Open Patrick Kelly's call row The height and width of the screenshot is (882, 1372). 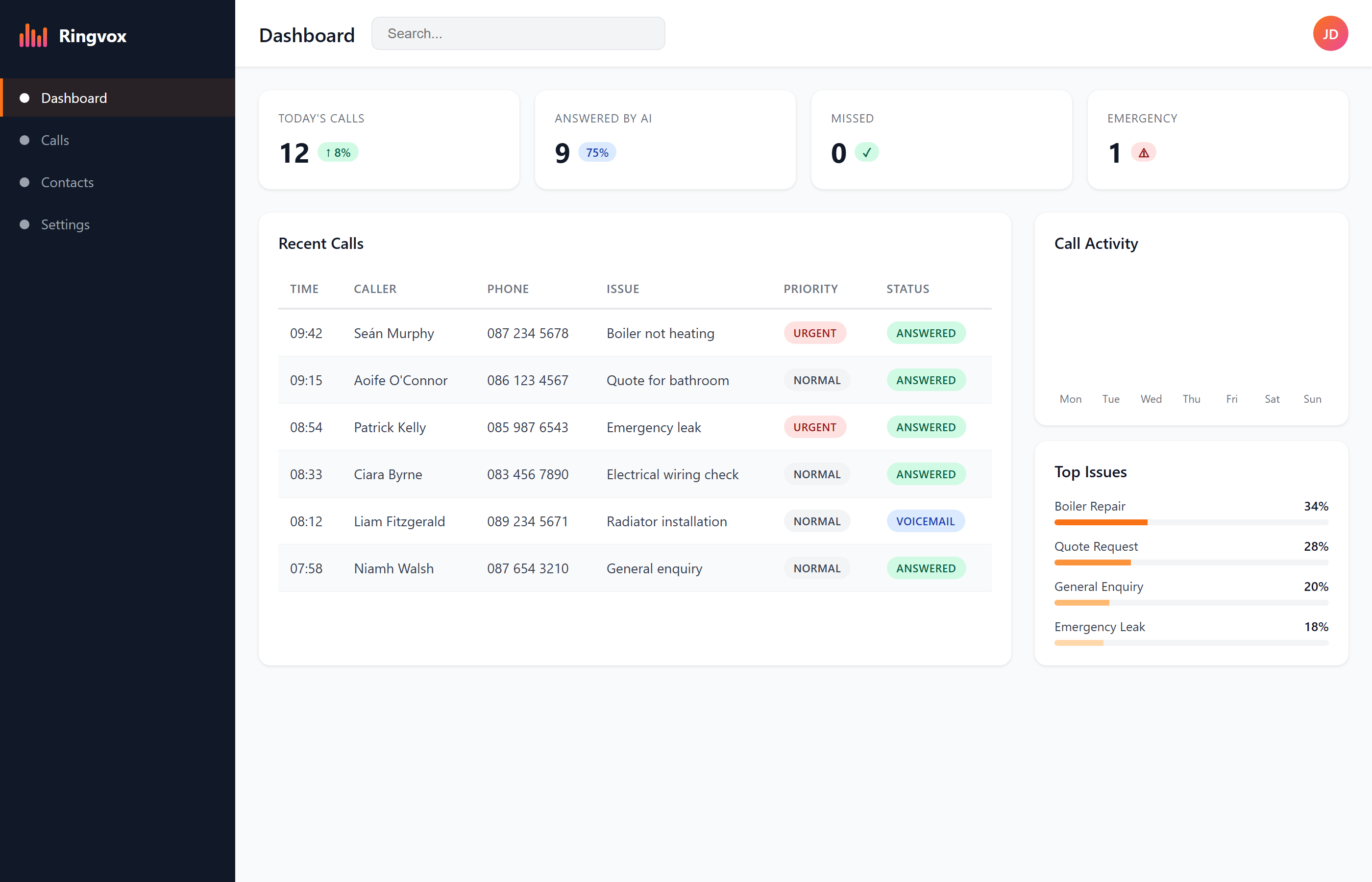[390, 427]
